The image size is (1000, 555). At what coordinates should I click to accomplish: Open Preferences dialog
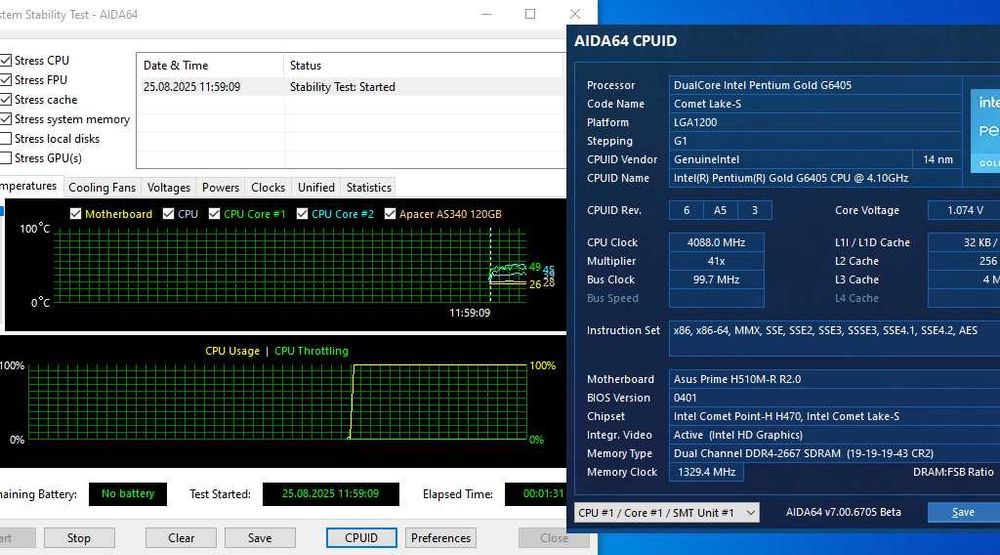click(441, 538)
